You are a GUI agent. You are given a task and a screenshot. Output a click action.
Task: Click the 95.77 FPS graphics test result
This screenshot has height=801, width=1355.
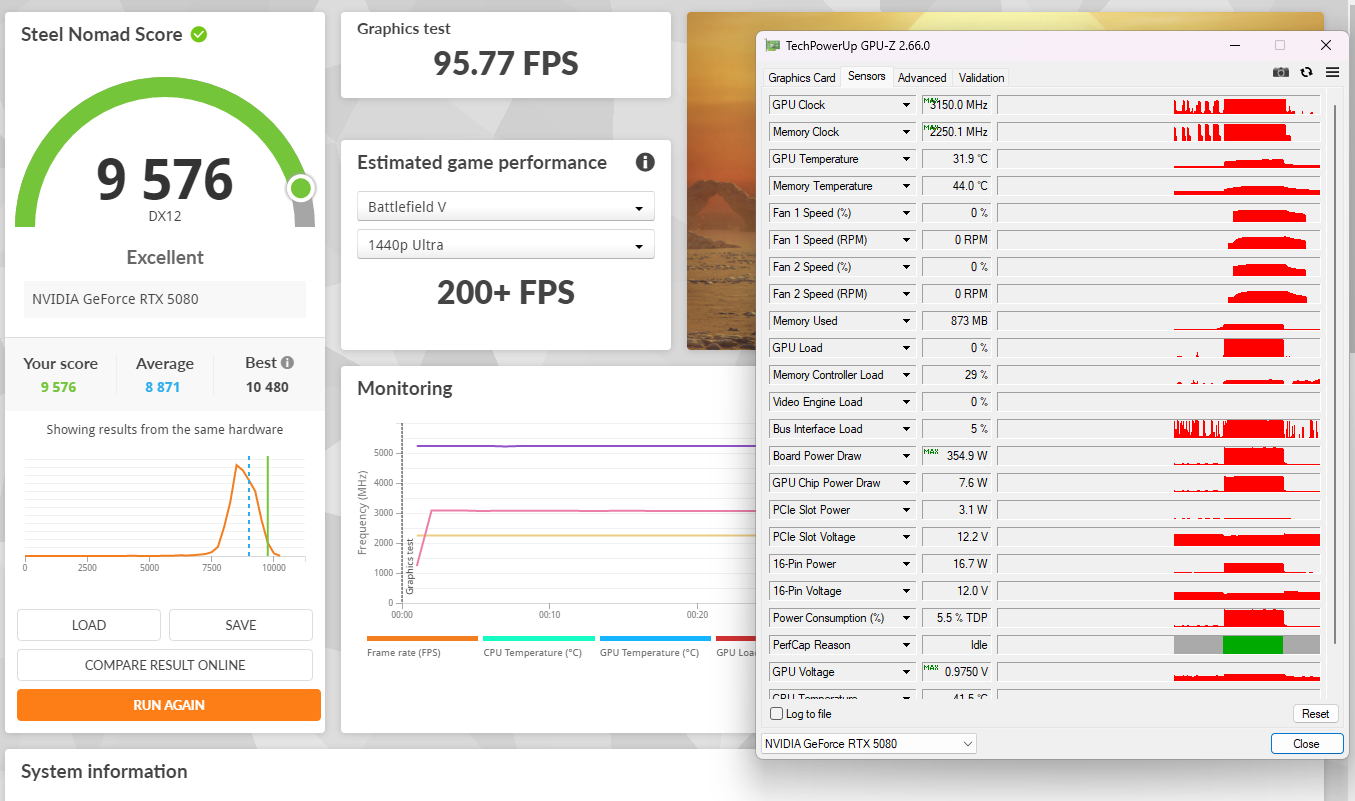pos(506,64)
